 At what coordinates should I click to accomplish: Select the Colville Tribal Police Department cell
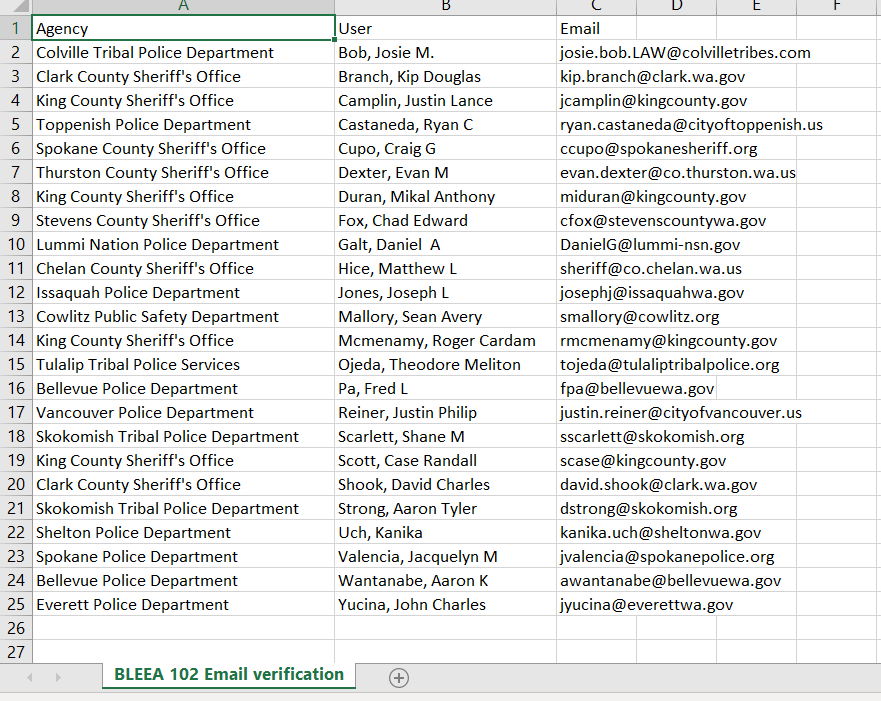(183, 53)
